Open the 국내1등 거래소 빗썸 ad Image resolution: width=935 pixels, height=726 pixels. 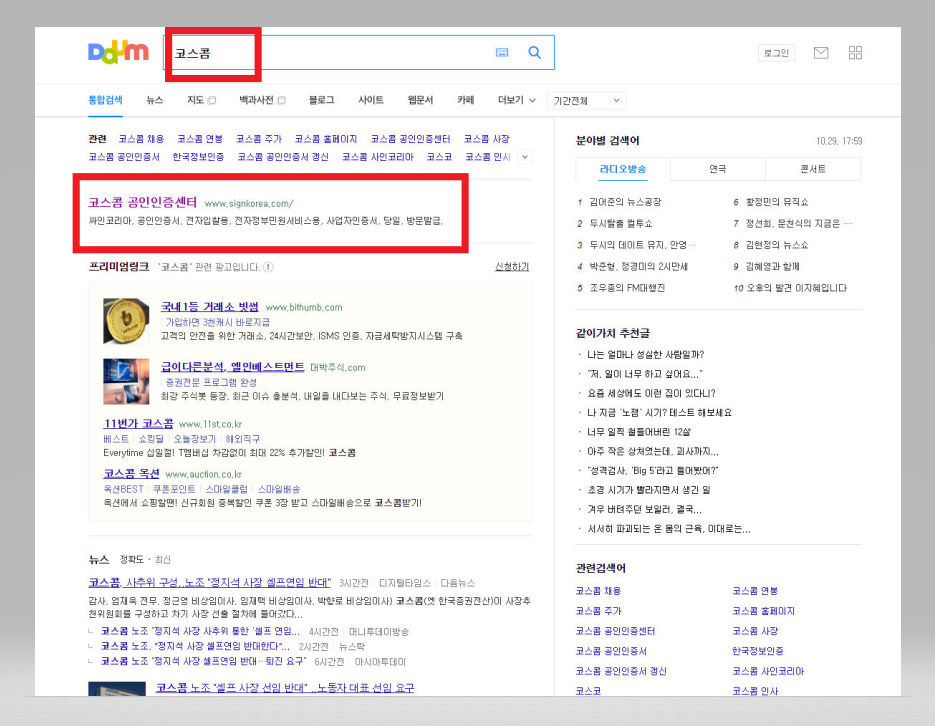[x=209, y=306]
